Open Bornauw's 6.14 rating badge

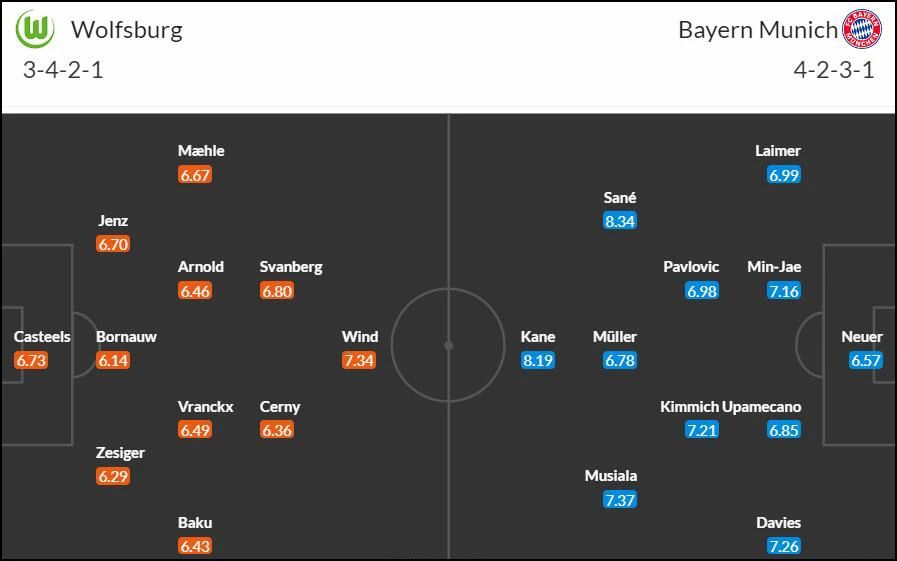point(113,360)
